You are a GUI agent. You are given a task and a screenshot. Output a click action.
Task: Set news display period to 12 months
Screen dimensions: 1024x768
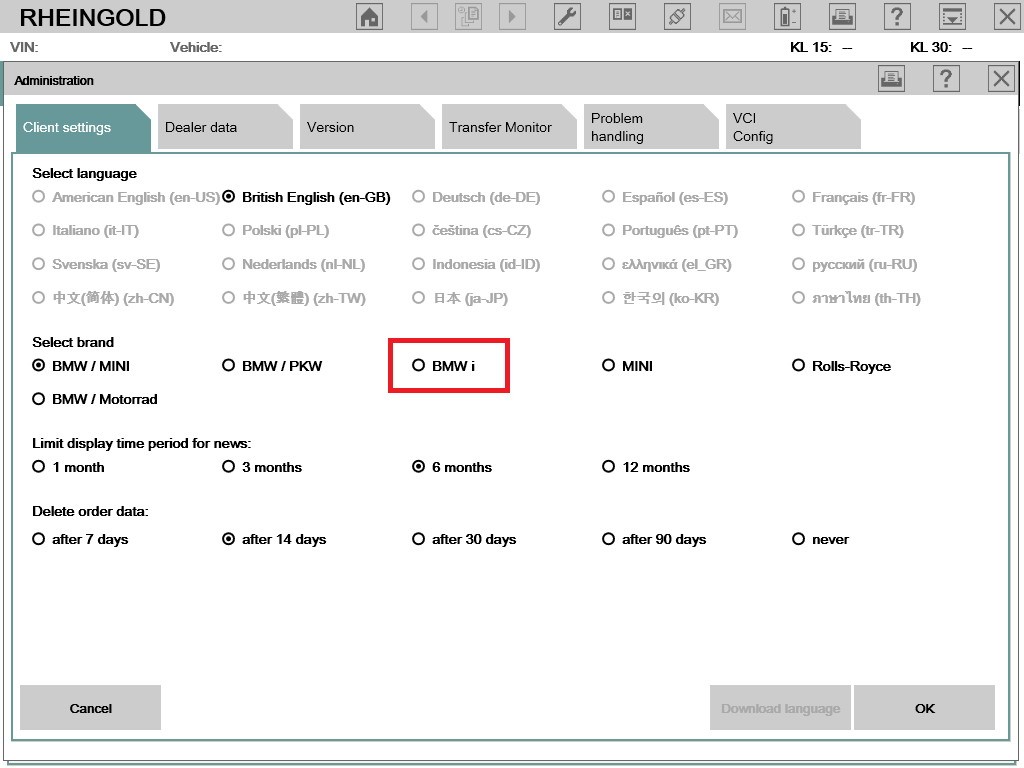coord(647,467)
